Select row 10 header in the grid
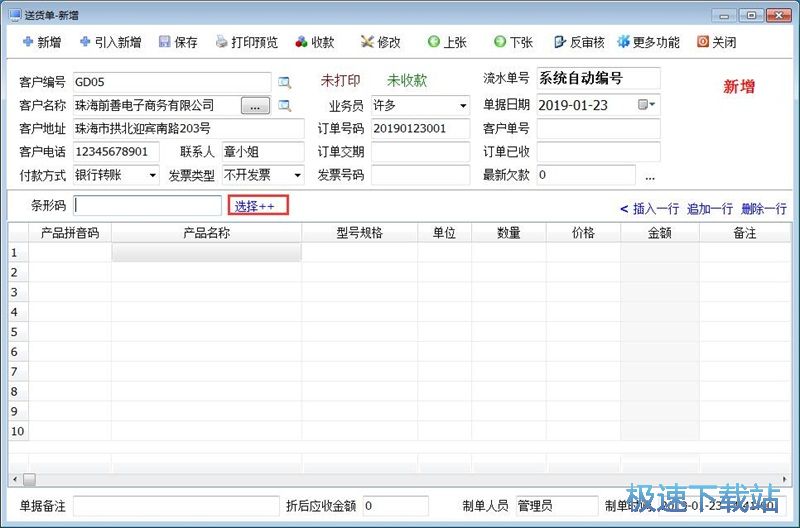Viewport: 800px width, 528px height. click(18, 431)
